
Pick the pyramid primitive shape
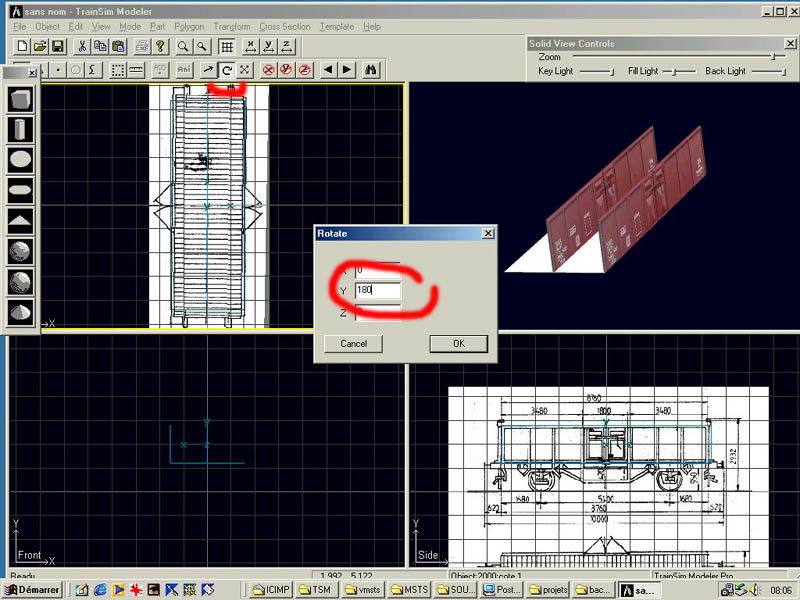[x=21, y=221]
